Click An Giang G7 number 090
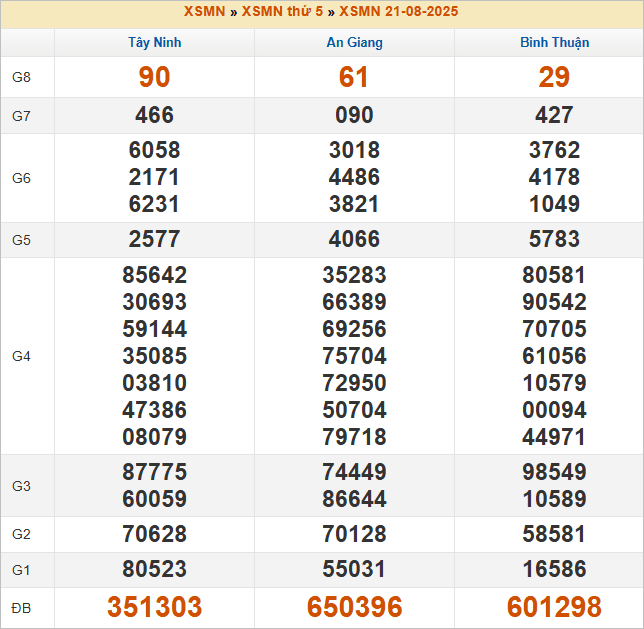The height and width of the screenshot is (629, 644). coord(354,115)
